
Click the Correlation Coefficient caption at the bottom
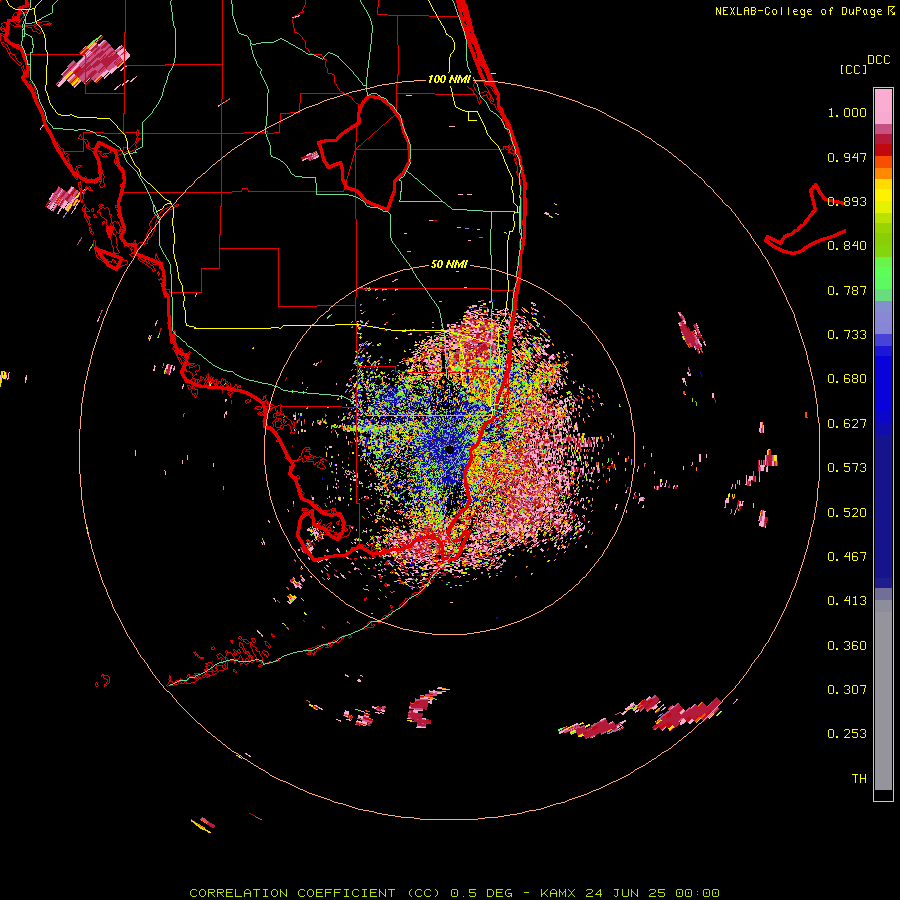(455, 893)
